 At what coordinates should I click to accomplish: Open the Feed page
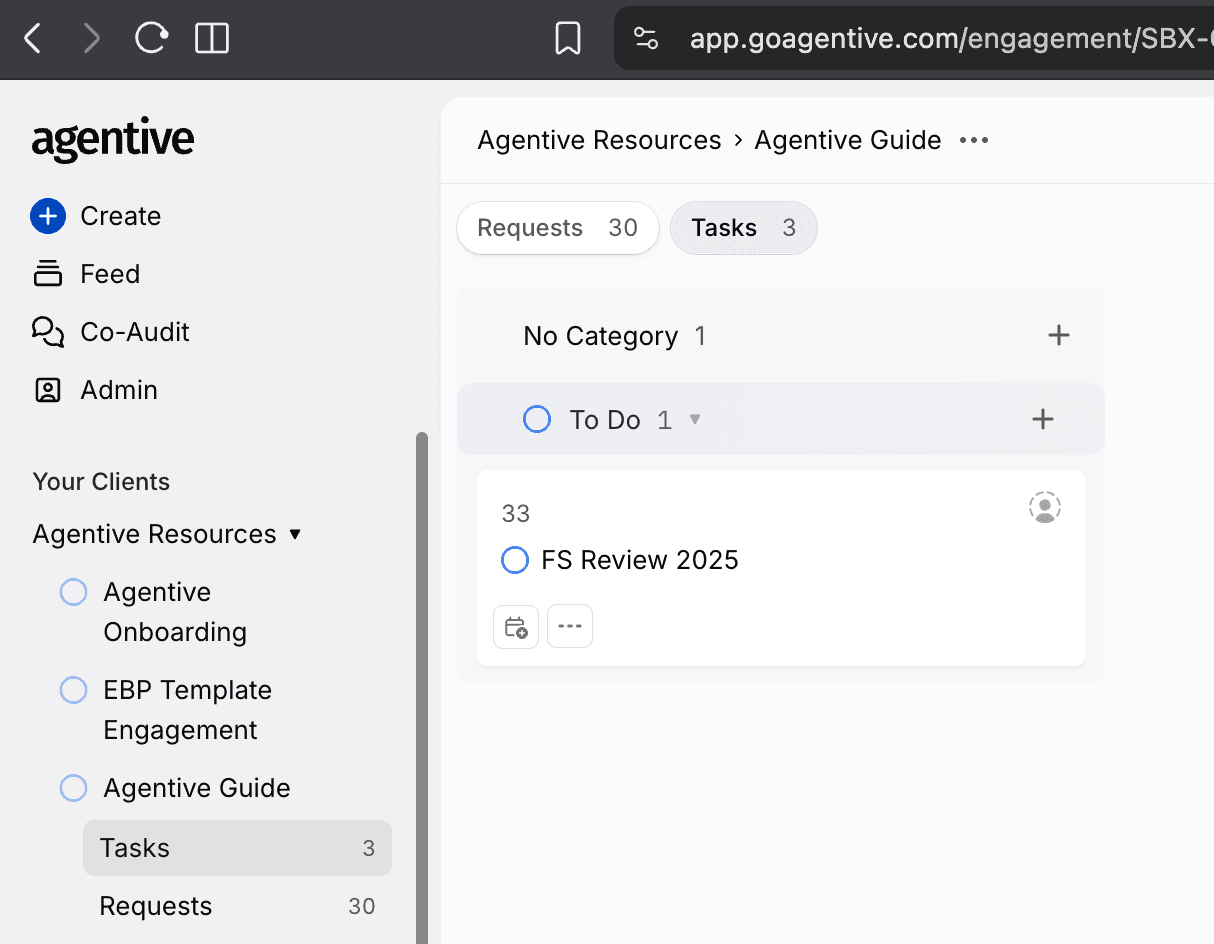tap(110, 274)
